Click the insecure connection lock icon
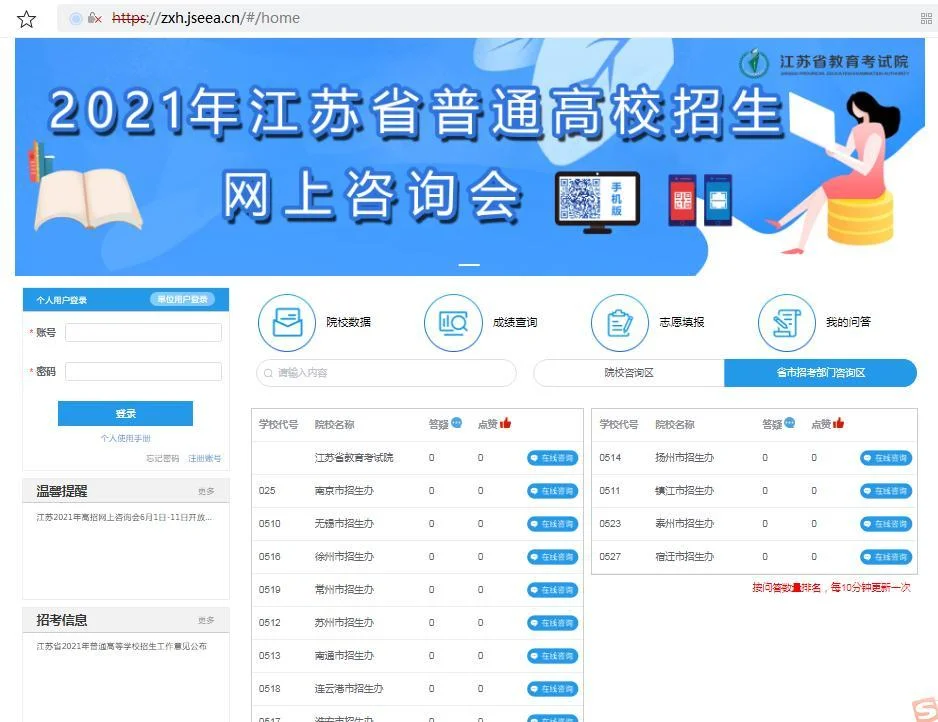The height and width of the screenshot is (722, 938). 94,19
